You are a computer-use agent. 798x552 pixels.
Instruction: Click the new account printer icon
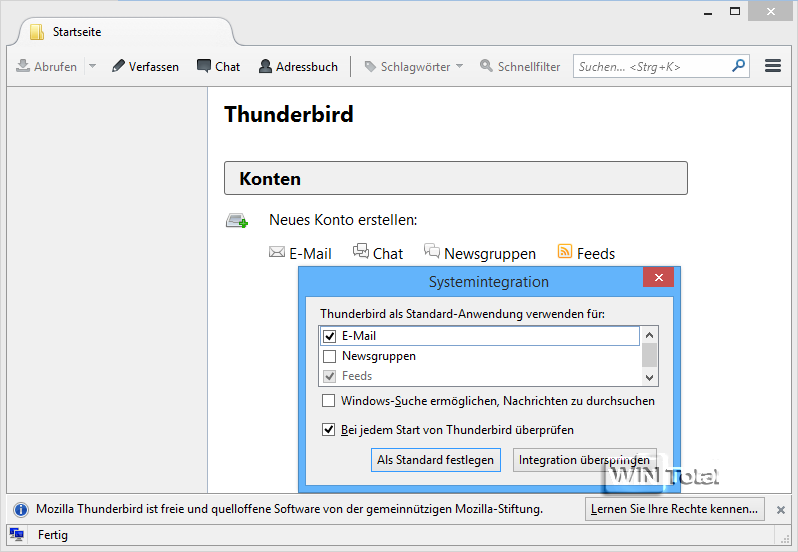tap(237, 221)
